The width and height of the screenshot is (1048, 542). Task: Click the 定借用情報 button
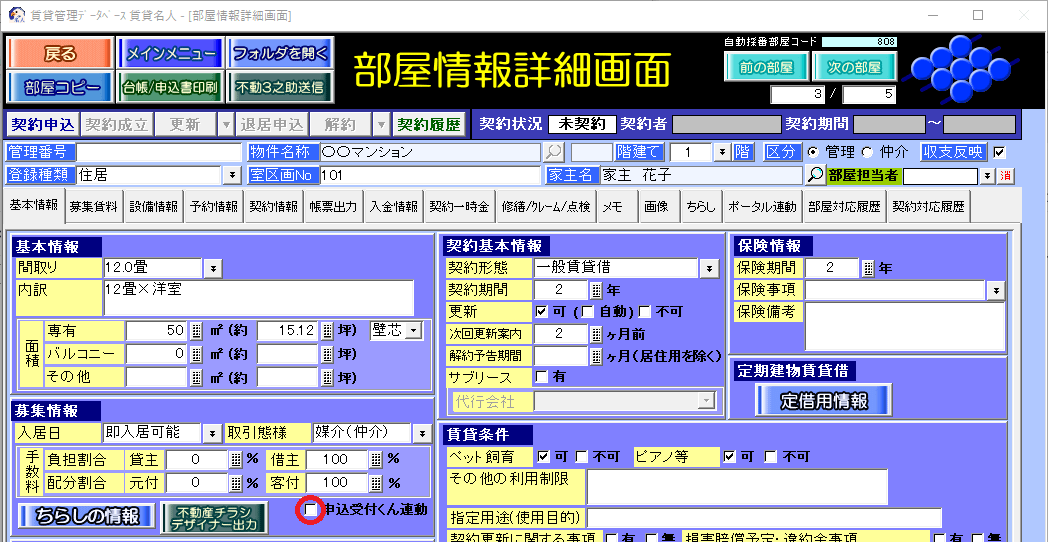[824, 401]
